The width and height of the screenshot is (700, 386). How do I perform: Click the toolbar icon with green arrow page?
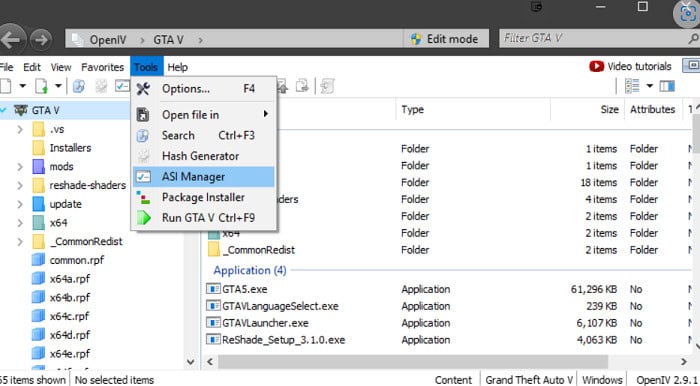click(42, 86)
